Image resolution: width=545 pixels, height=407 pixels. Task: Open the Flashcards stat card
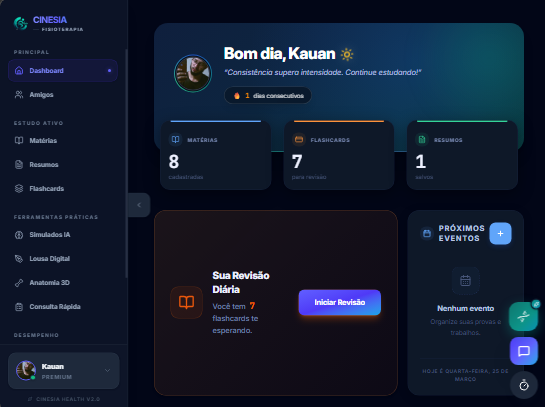[339, 155]
